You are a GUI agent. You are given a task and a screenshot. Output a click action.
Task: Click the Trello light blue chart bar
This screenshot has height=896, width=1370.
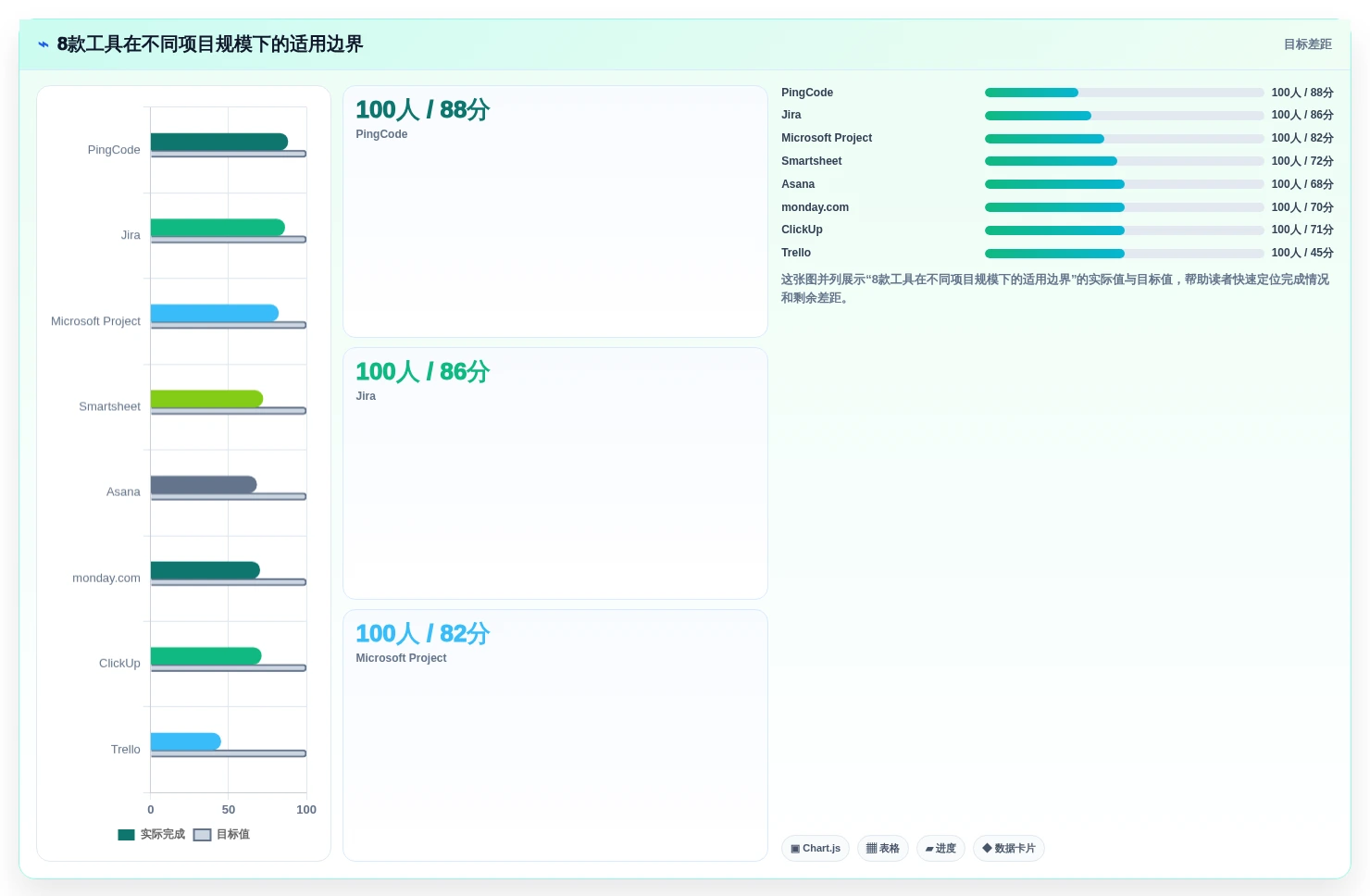click(x=186, y=741)
